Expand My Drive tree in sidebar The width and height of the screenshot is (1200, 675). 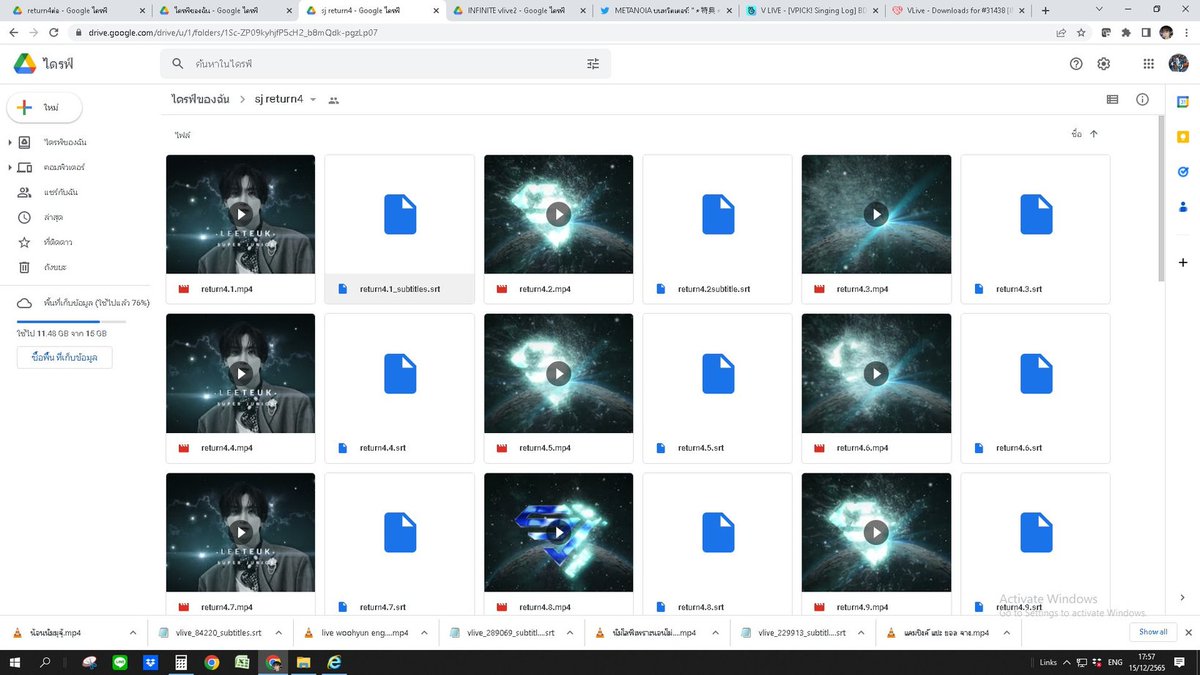click(x=10, y=142)
